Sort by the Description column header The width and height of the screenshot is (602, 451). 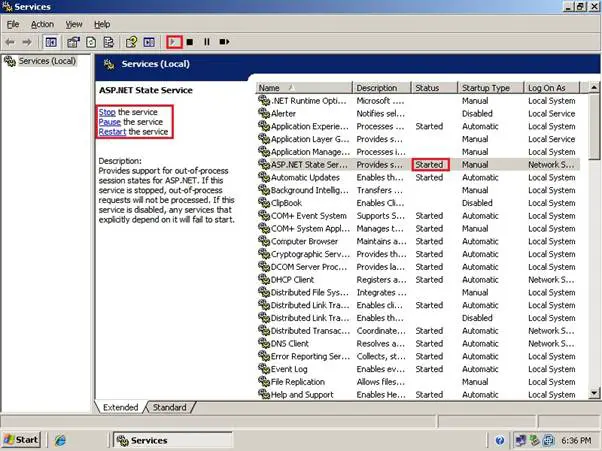coord(382,88)
